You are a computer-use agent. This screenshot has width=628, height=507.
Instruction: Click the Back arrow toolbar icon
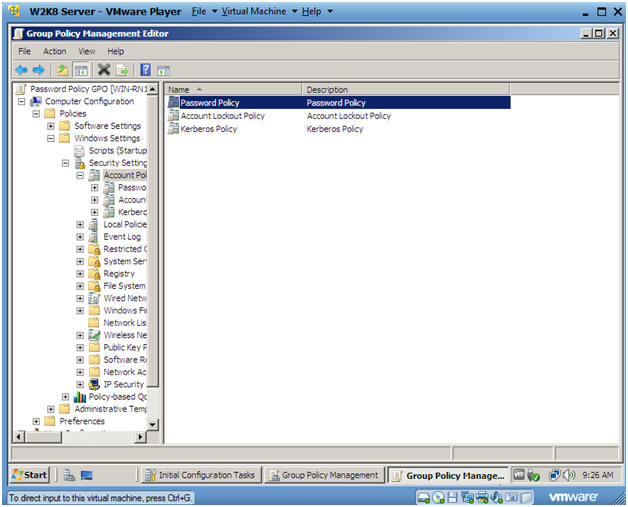tap(21, 70)
